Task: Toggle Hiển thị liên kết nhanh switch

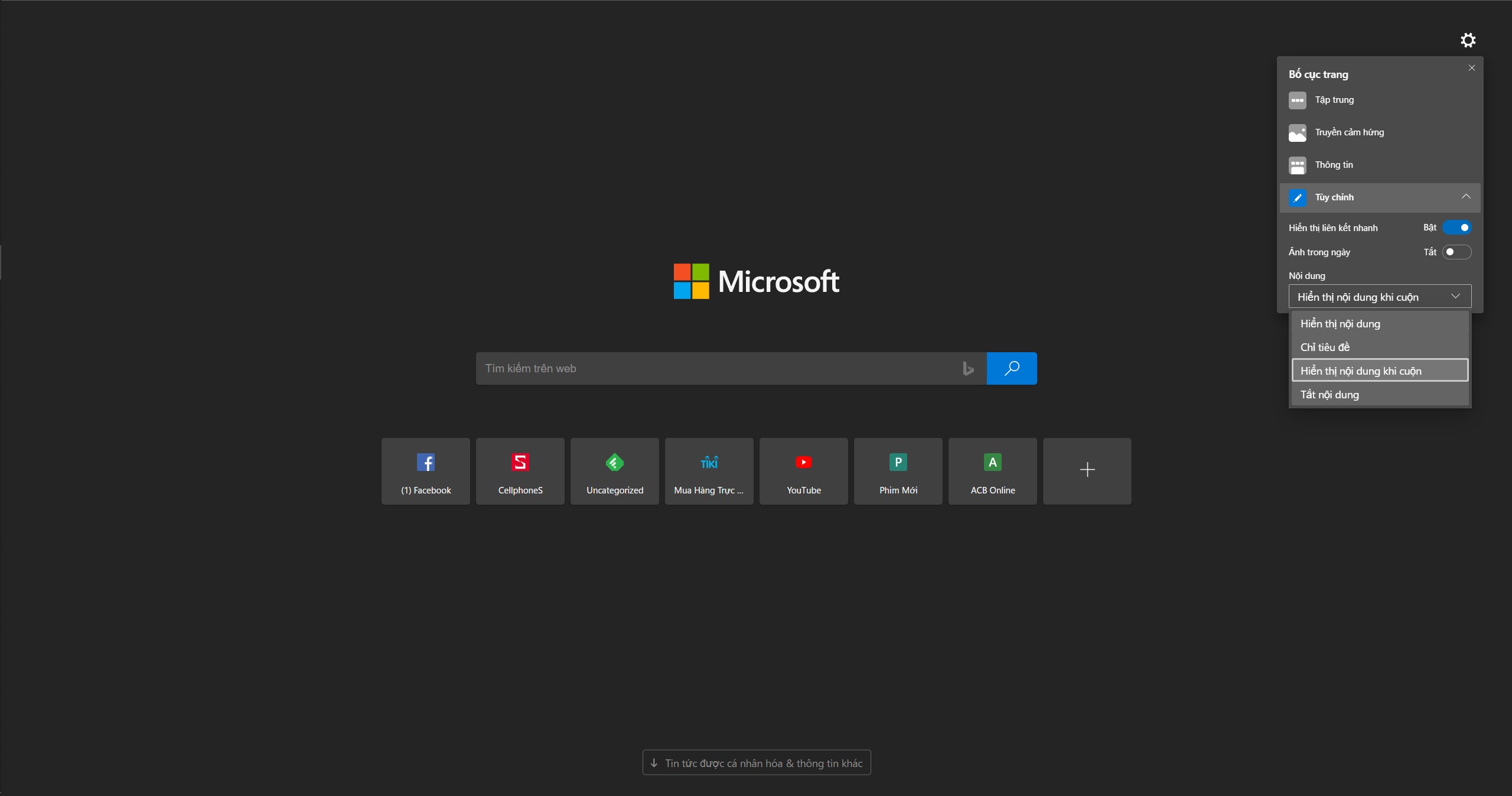Action: [x=1456, y=228]
